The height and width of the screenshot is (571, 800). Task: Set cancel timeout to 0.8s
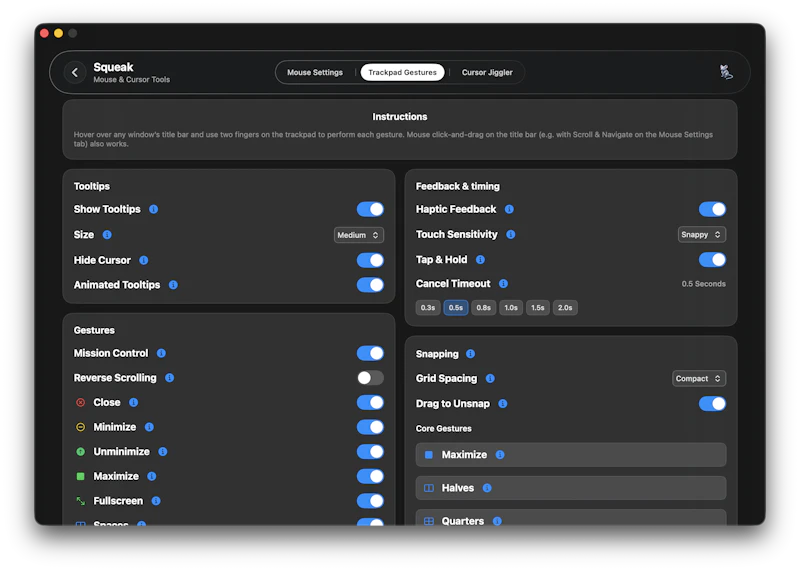click(x=484, y=308)
